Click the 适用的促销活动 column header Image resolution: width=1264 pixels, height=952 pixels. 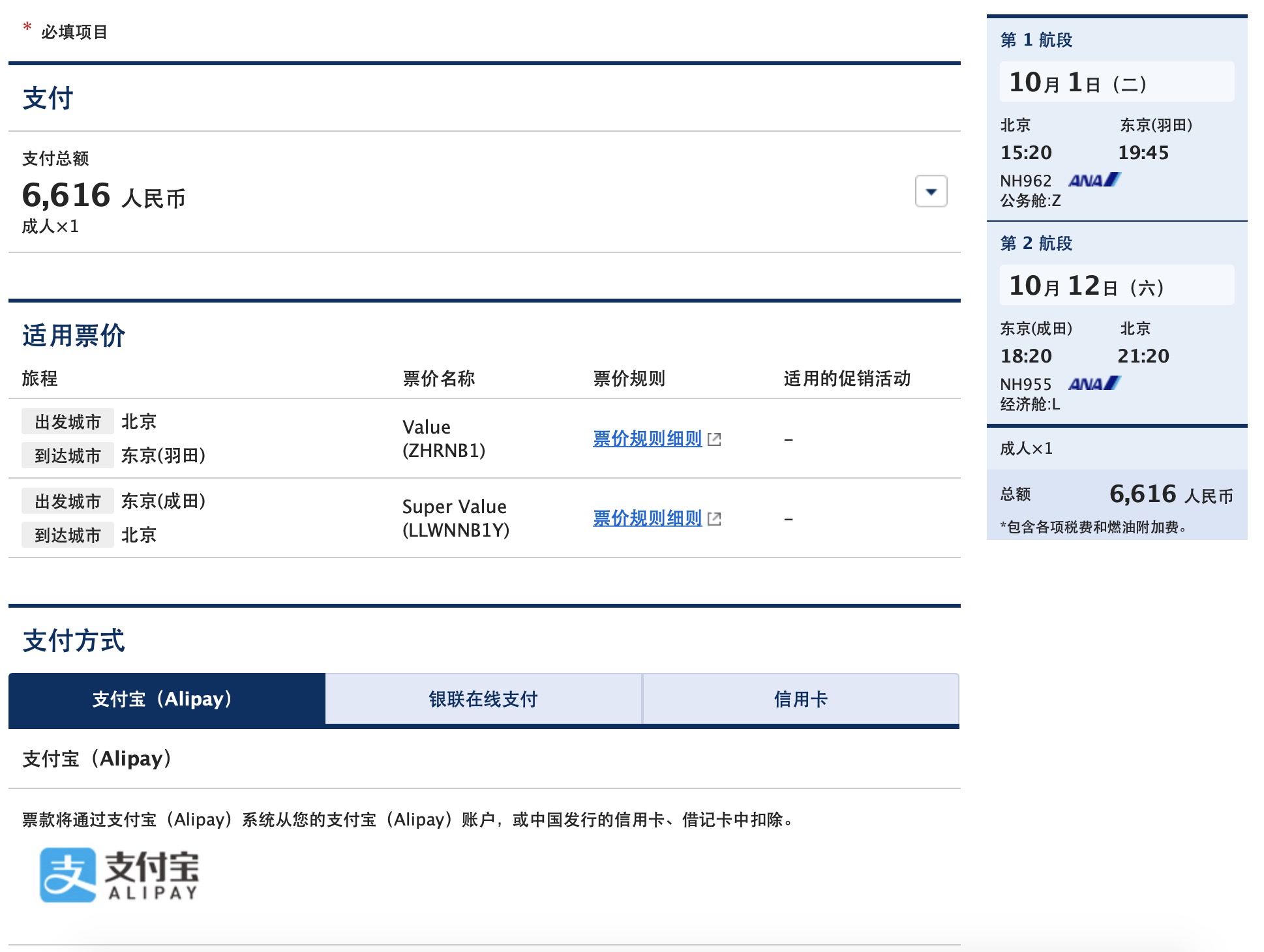(847, 378)
